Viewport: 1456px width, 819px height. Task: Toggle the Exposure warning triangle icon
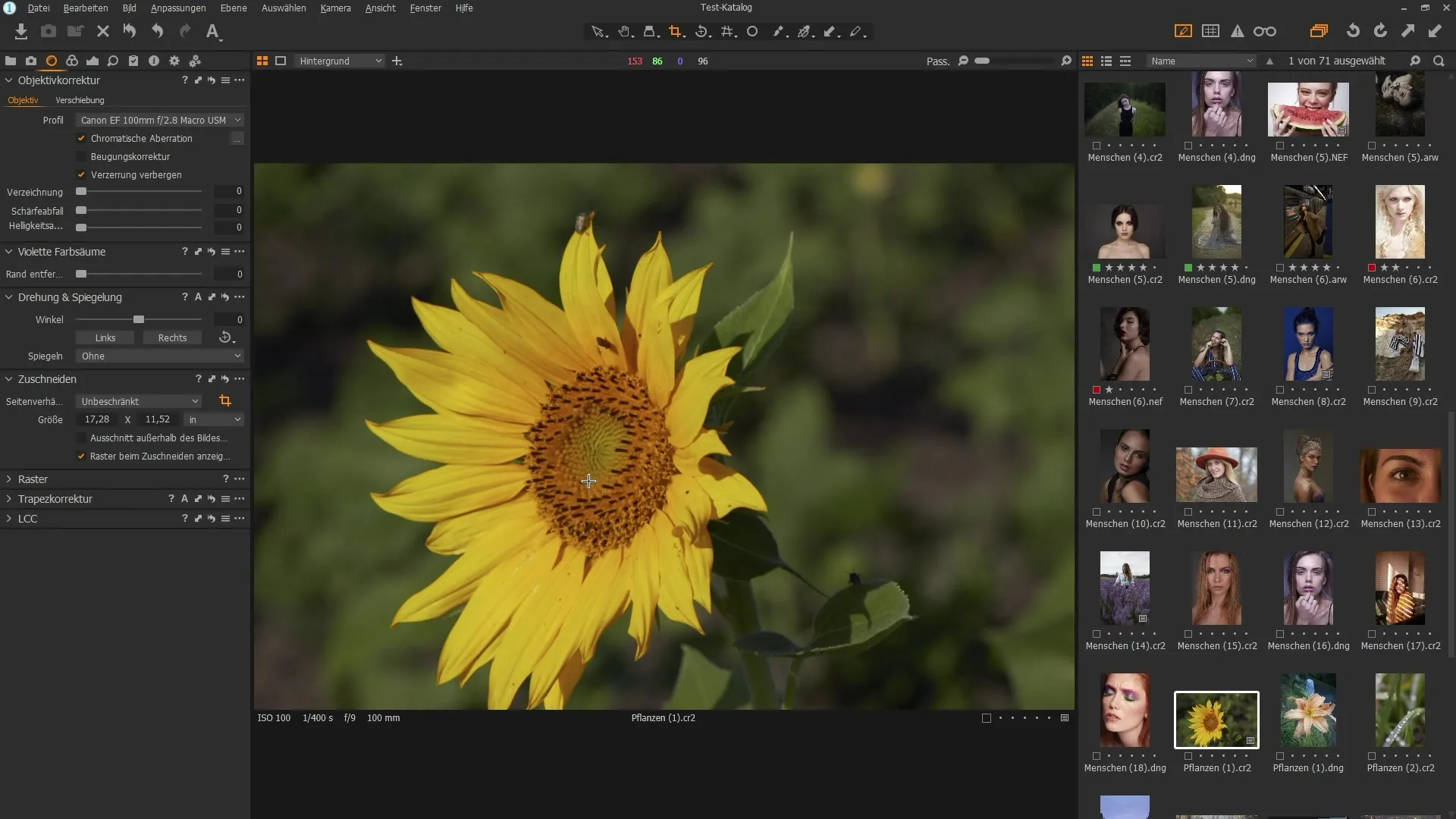click(1238, 31)
